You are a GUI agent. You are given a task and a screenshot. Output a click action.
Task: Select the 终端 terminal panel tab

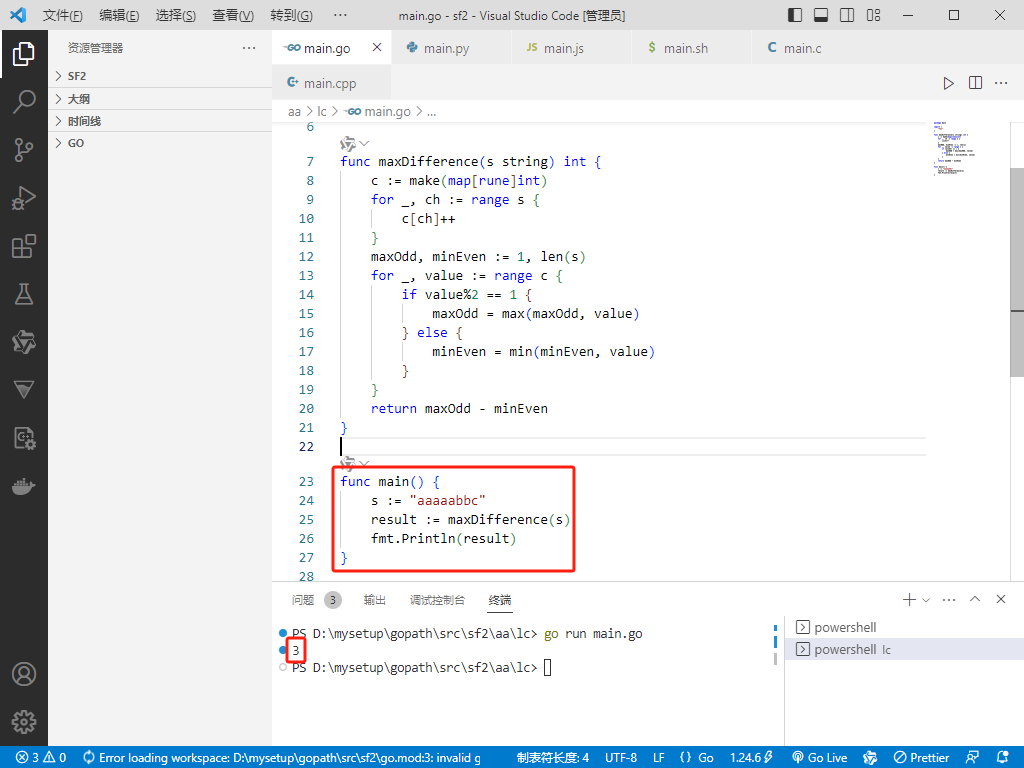click(x=500, y=600)
